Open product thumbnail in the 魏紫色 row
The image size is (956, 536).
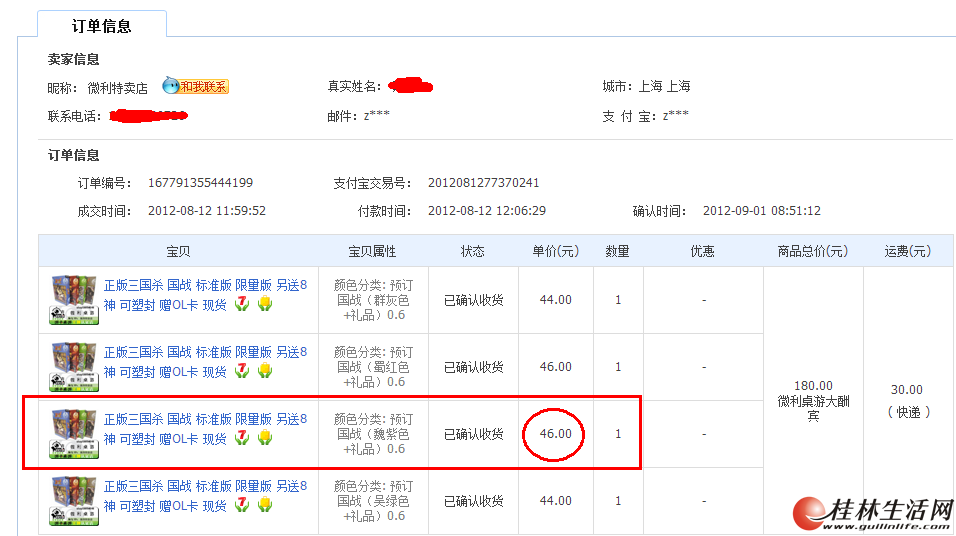pos(73,434)
